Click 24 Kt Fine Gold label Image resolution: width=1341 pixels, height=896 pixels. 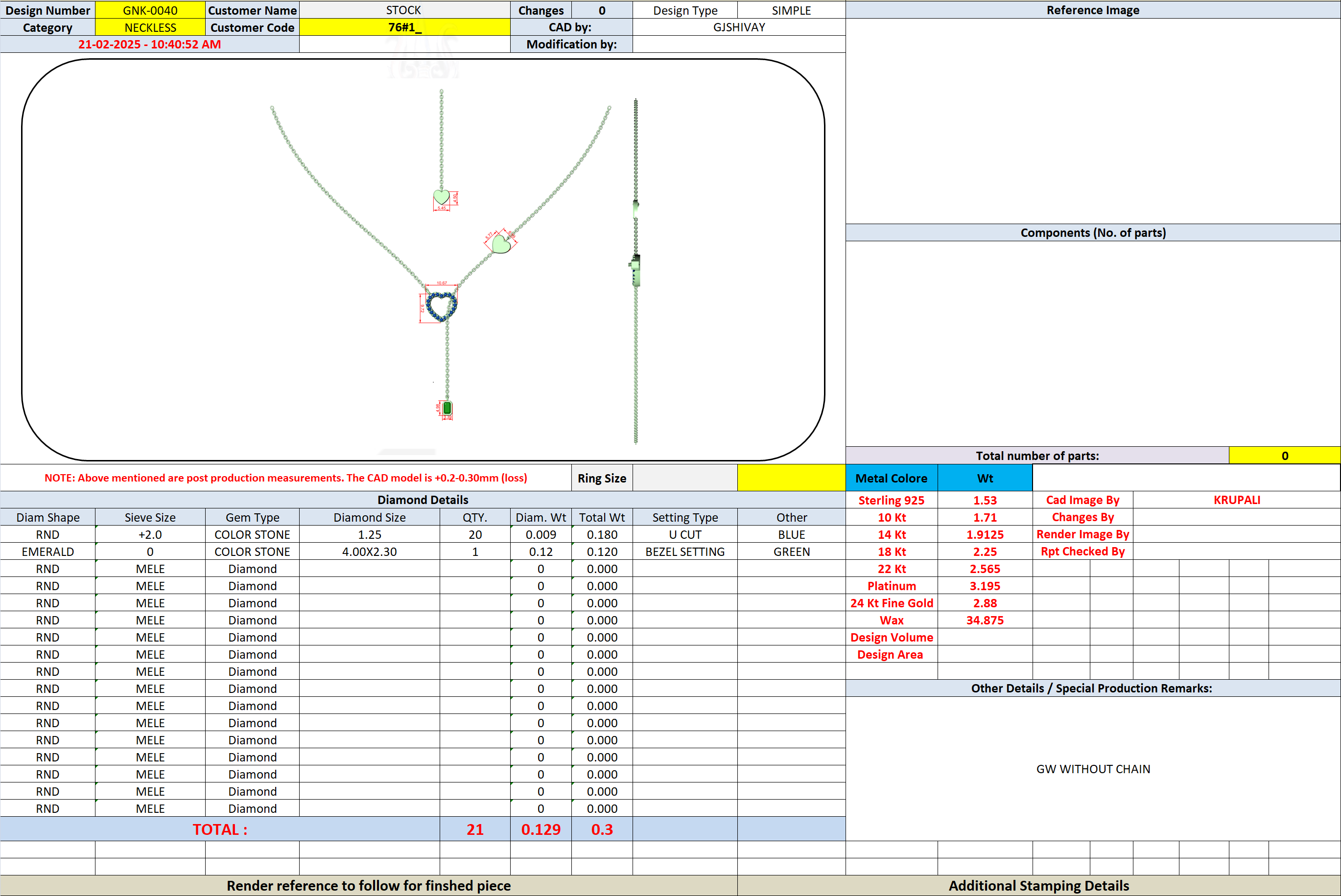coord(891,603)
